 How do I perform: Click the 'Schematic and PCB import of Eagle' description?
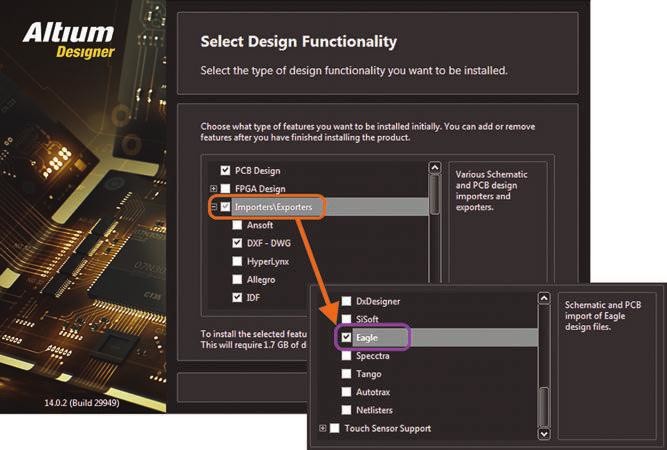(x=602, y=316)
